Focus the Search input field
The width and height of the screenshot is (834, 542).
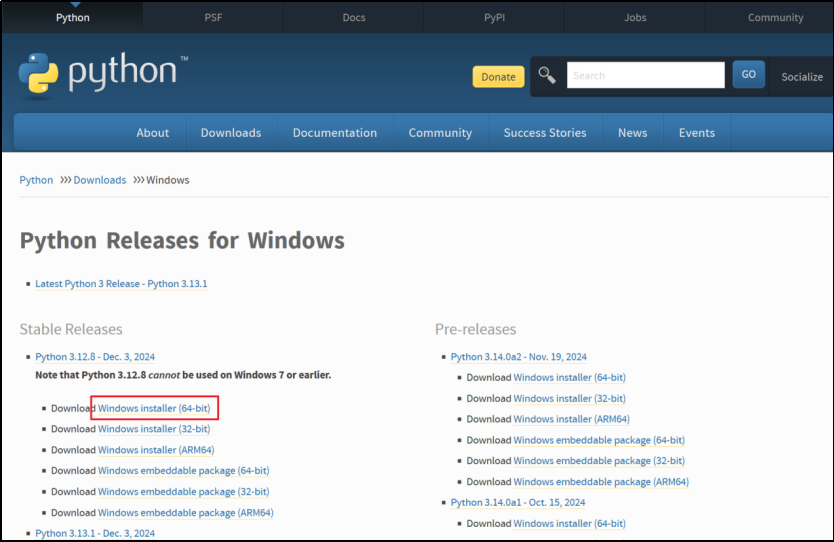(x=645, y=75)
